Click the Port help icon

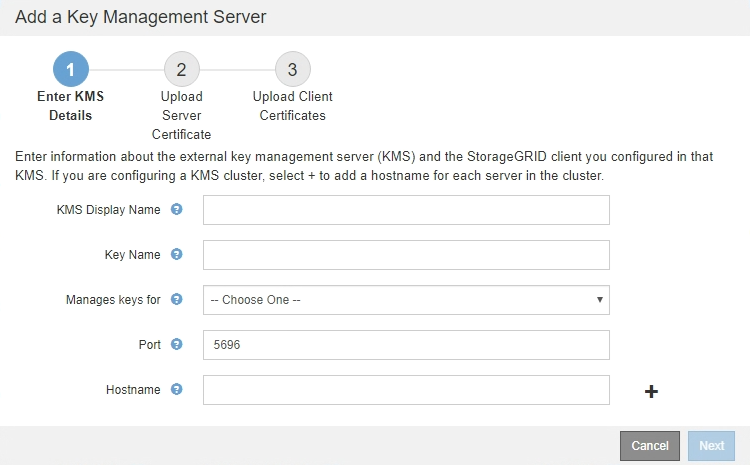coord(177,345)
